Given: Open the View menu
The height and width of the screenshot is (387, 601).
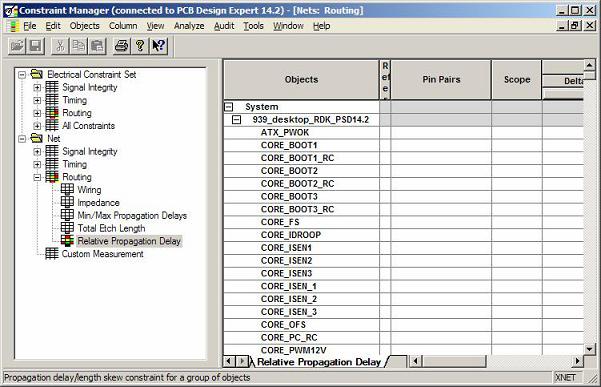Looking at the screenshot, I should point(155,26).
